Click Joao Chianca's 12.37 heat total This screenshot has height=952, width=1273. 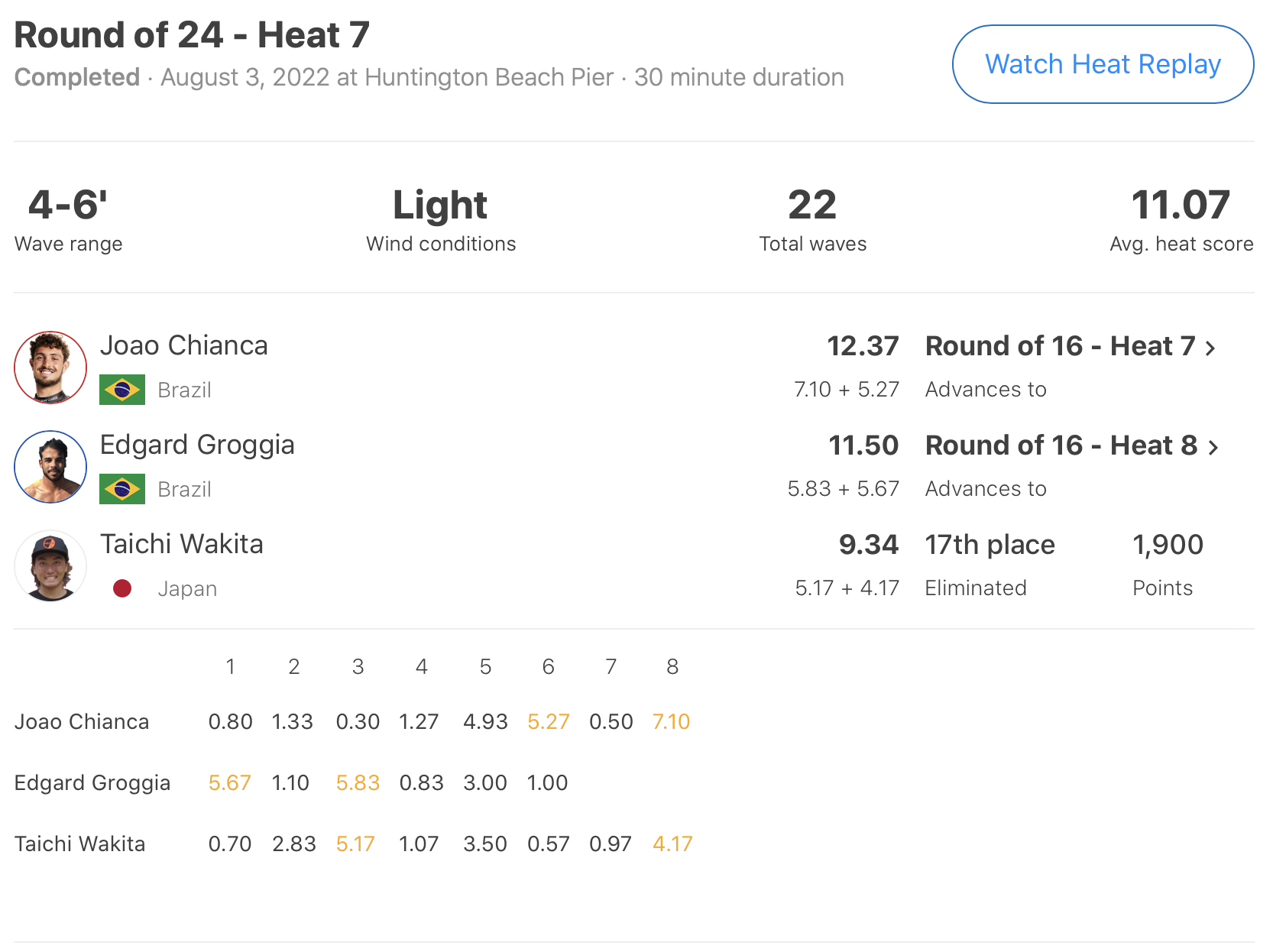(x=863, y=346)
